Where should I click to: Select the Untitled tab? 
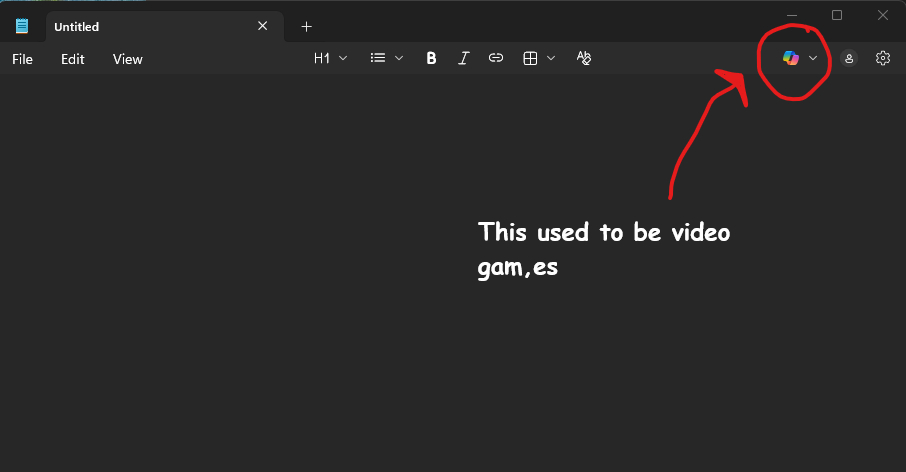pyautogui.click(x=140, y=27)
